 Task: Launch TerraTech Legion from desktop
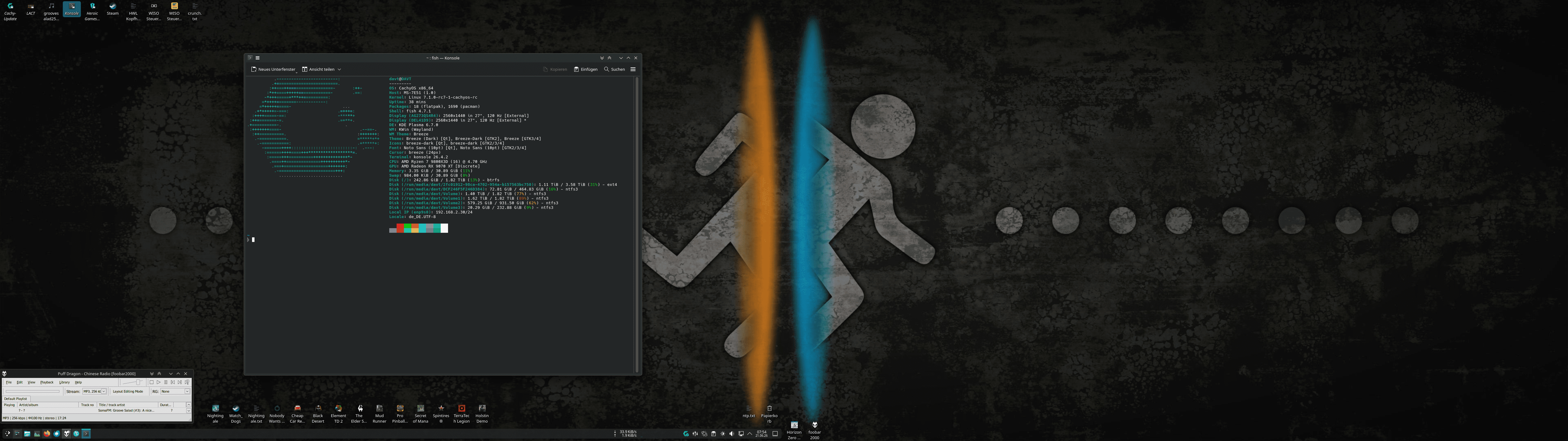pyautogui.click(x=462, y=413)
